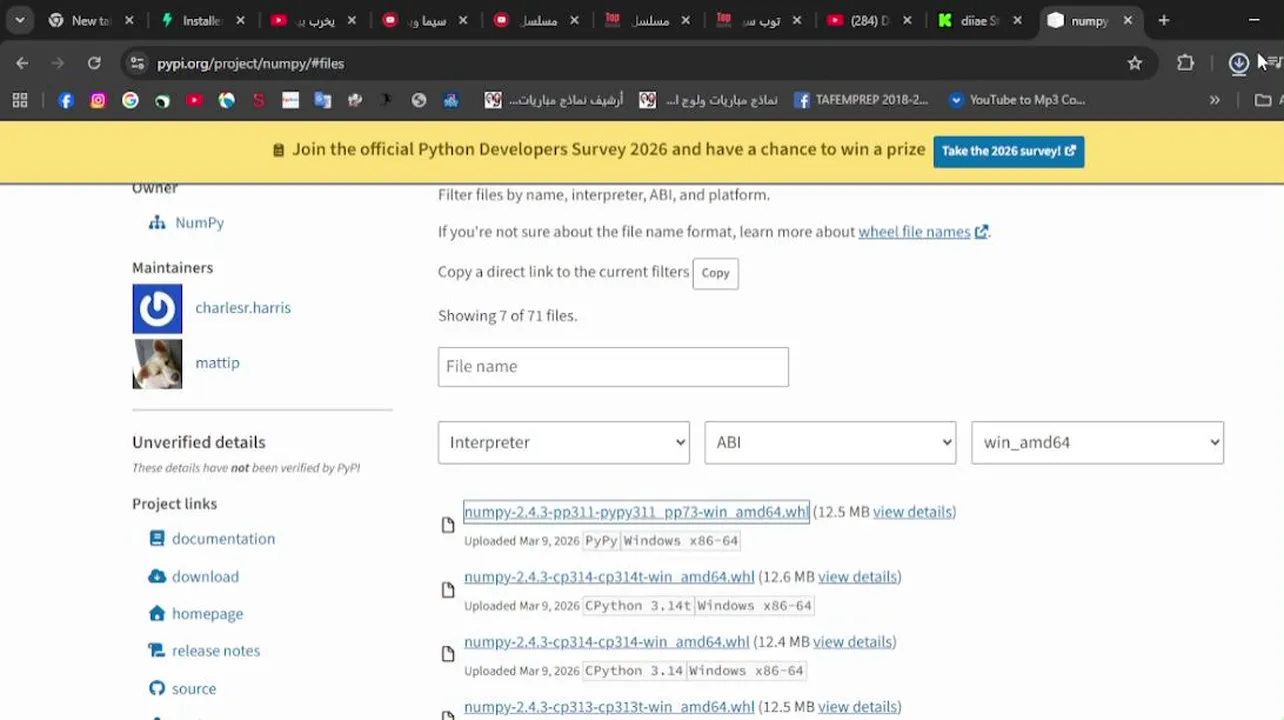This screenshot has width=1284, height=720.
Task: Click the File name filter field
Action: coord(613,367)
